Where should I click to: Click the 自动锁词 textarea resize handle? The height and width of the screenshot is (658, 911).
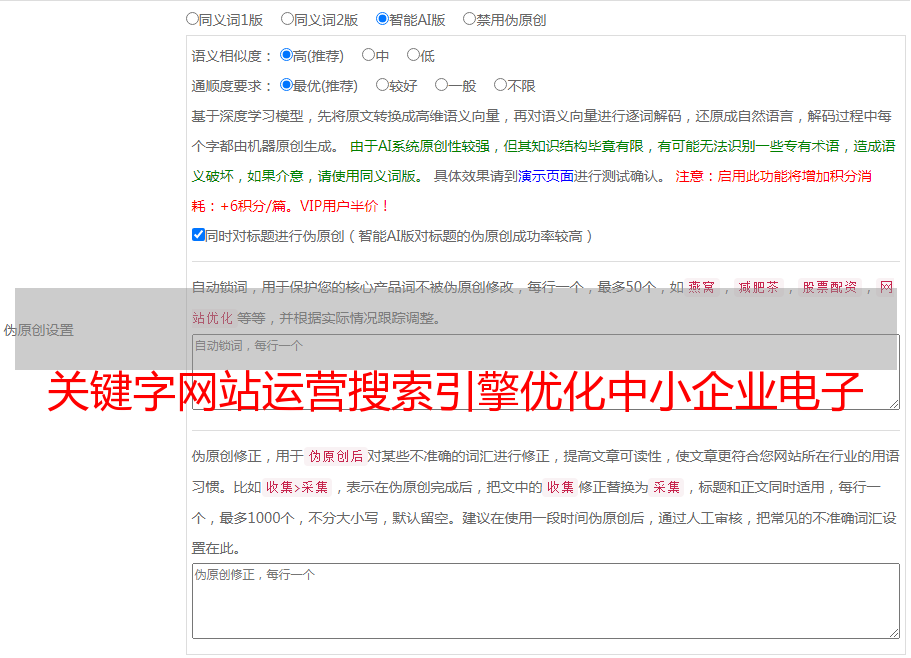pyautogui.click(x=893, y=403)
